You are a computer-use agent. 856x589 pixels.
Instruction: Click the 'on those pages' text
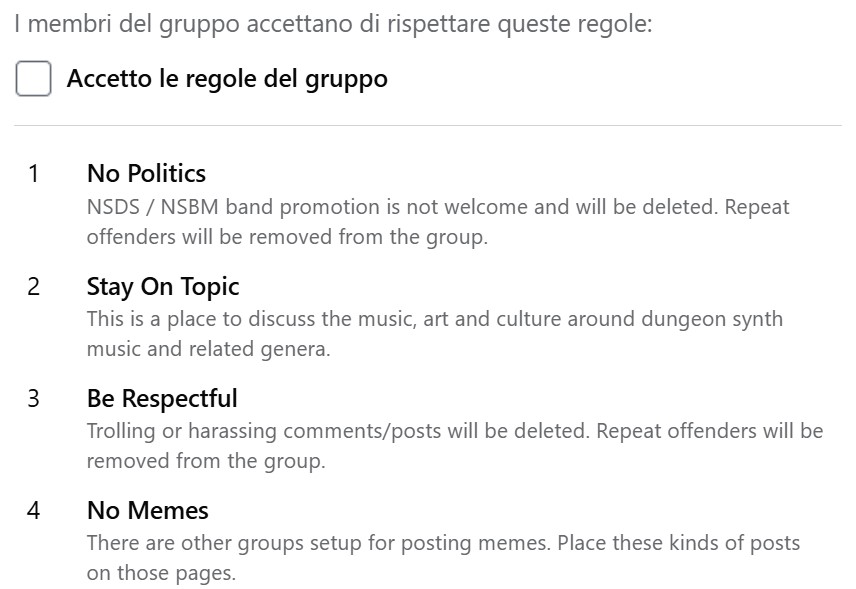[x=160, y=574]
